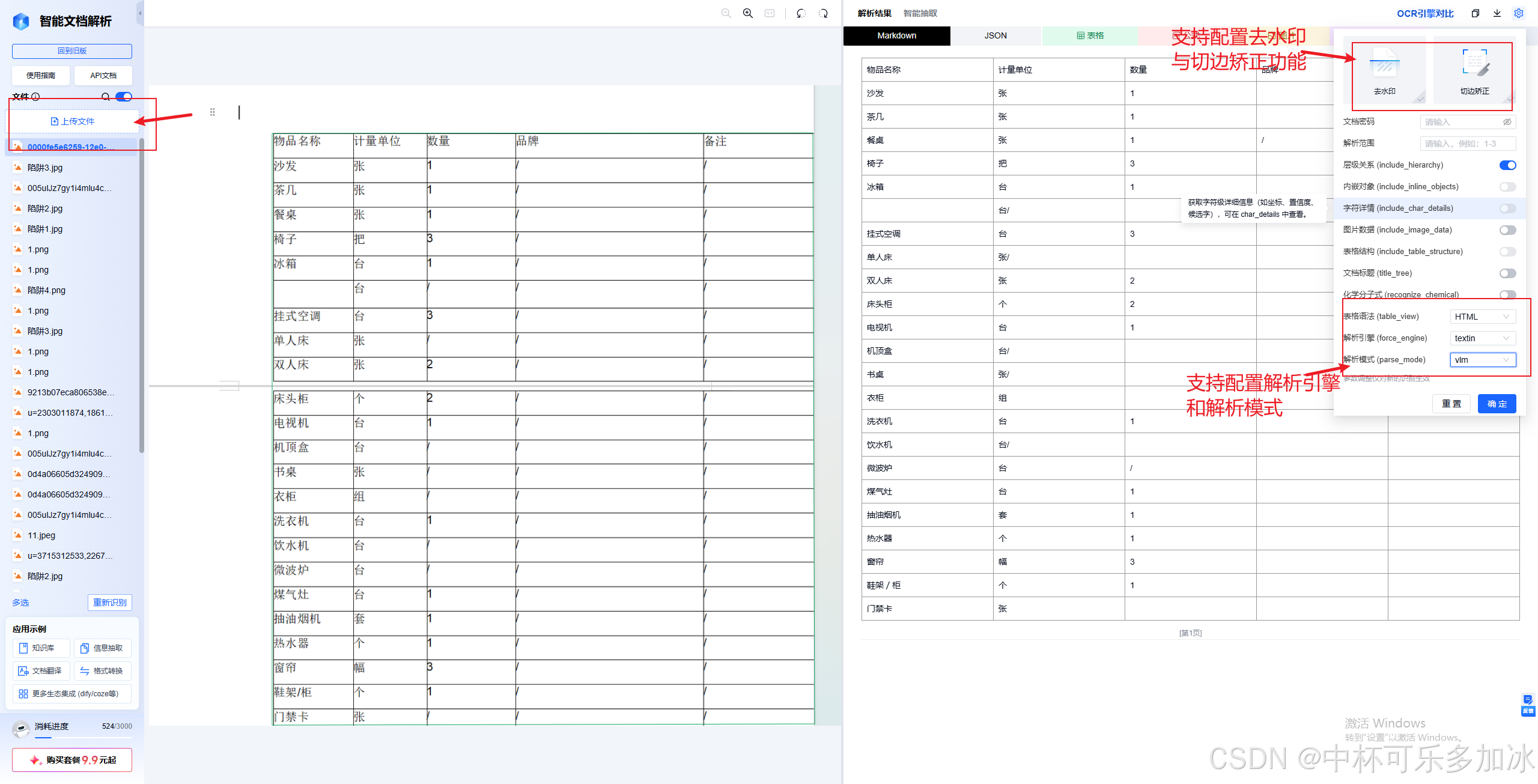Download the parse result
Image resolution: width=1538 pixels, height=784 pixels.
coord(1497,13)
